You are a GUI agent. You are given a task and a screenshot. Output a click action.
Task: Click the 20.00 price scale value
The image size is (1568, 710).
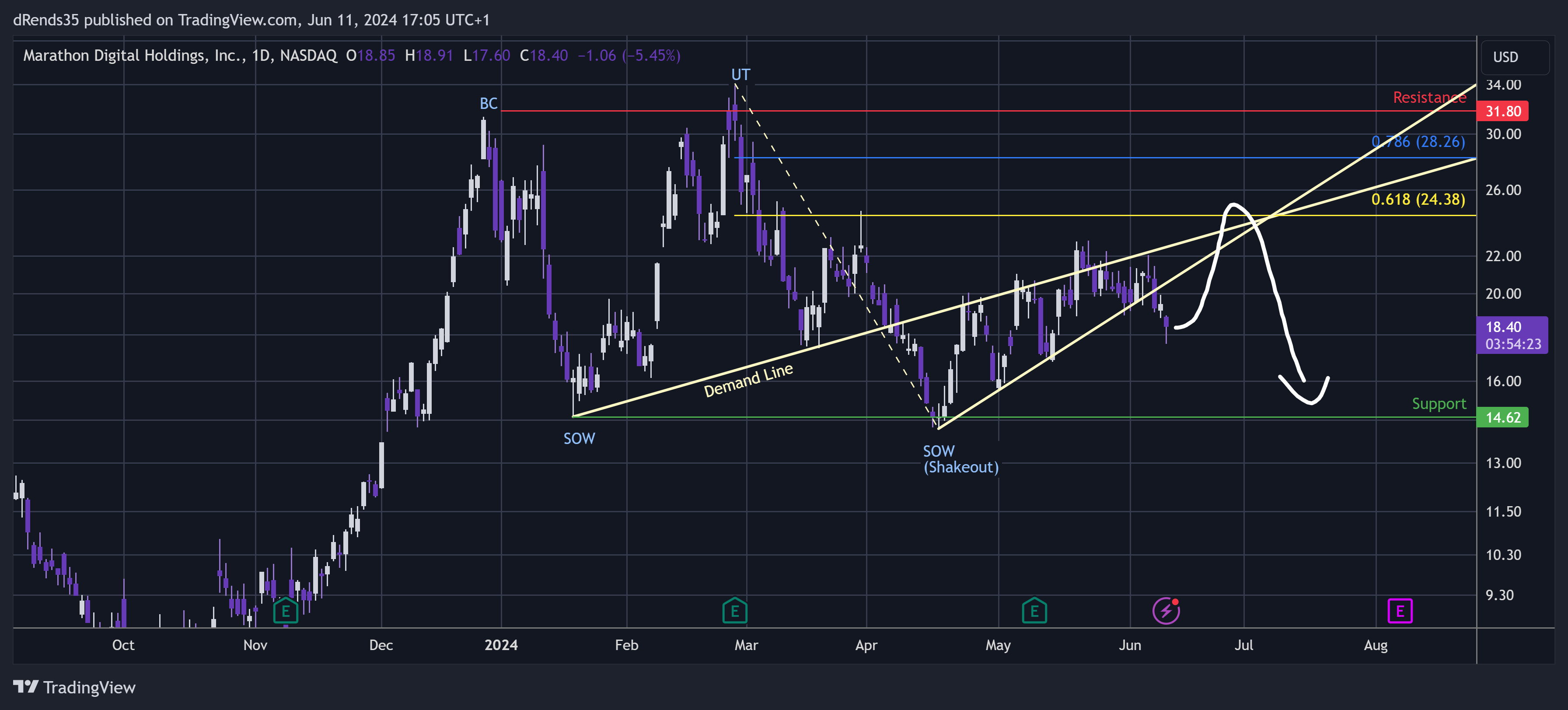[x=1503, y=294]
